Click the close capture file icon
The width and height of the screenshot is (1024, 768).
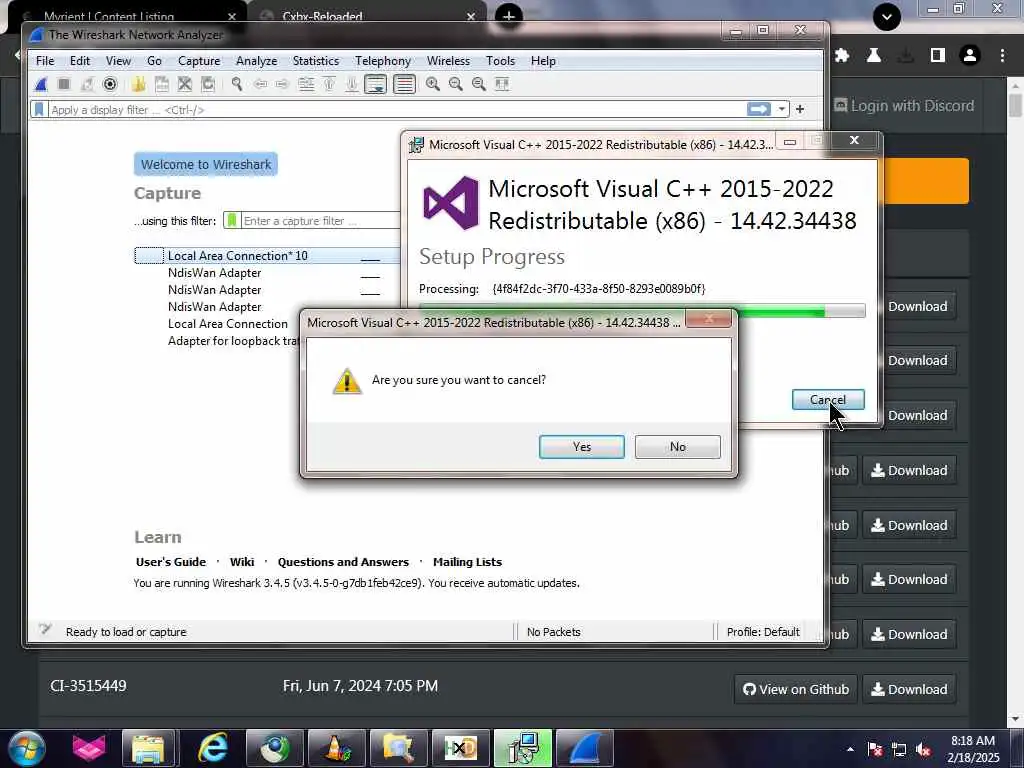click(x=185, y=84)
